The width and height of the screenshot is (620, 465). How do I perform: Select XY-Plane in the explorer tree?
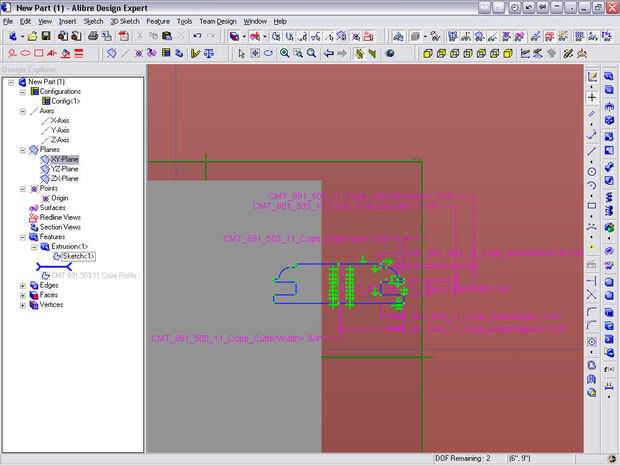coord(64,159)
